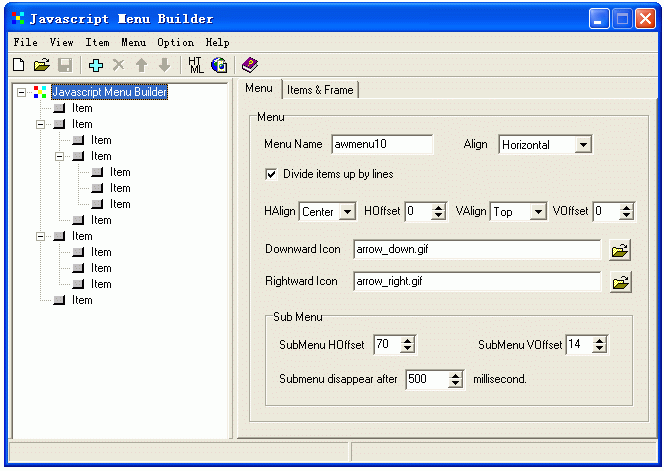Increase SubMenu HOffset value
This screenshot has height=471, width=664.
(407, 341)
